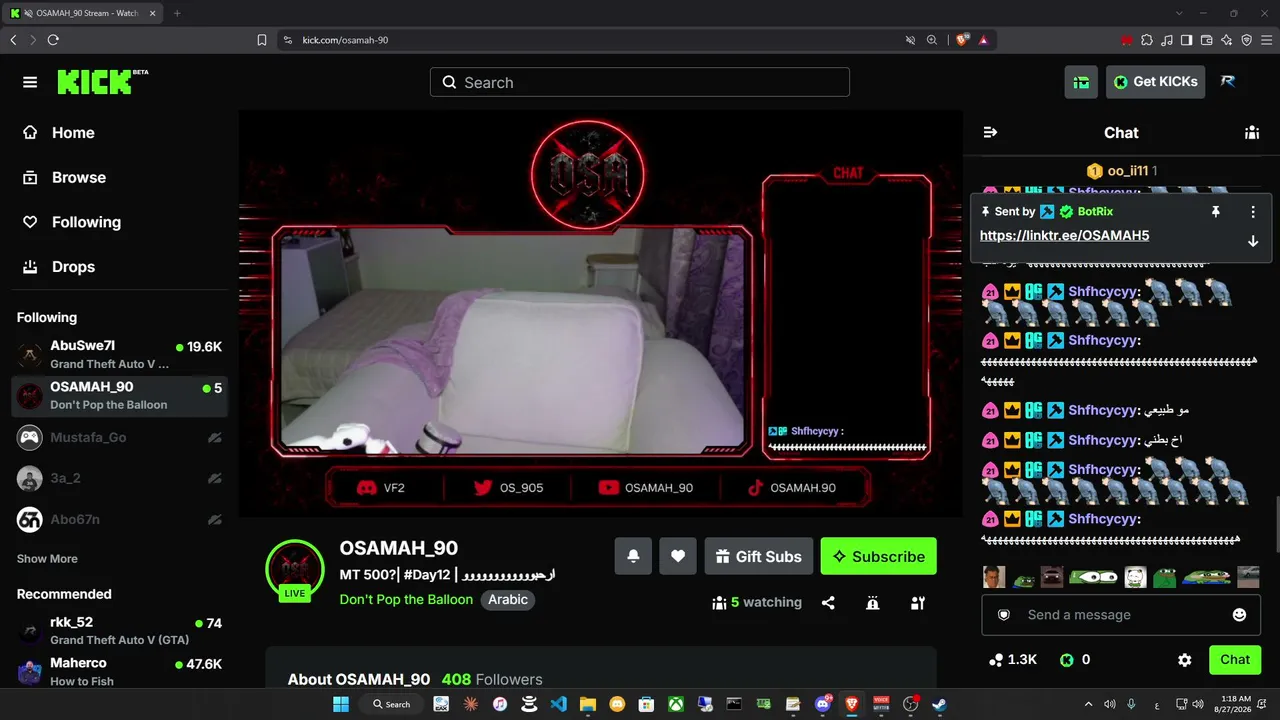Open a new browser tab
Viewport: 1280px width, 720px height.
point(177,13)
